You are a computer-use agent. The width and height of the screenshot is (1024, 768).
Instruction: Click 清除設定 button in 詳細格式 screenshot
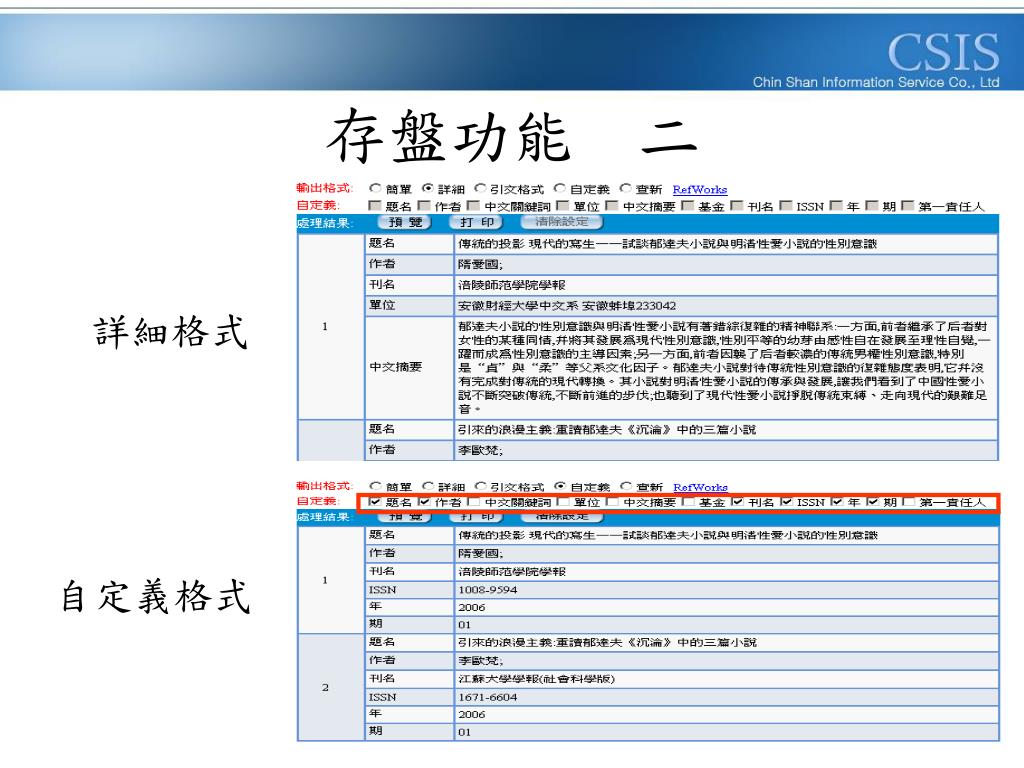tap(562, 222)
